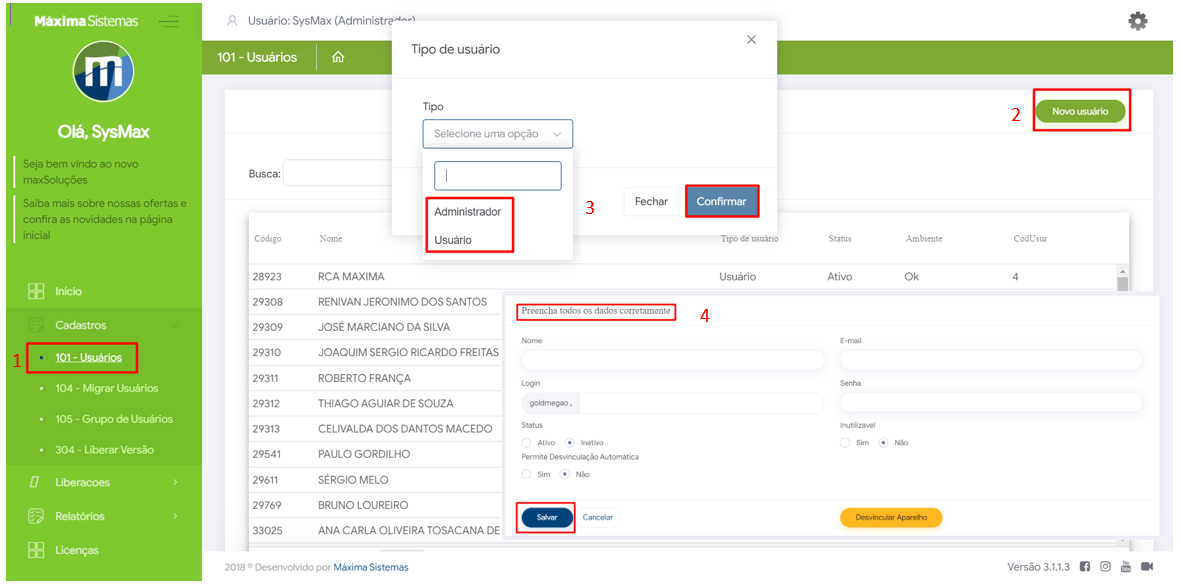Viewport: 1181px width, 586px height.
Task: Click the code cell 29310
Action: (x=267, y=353)
